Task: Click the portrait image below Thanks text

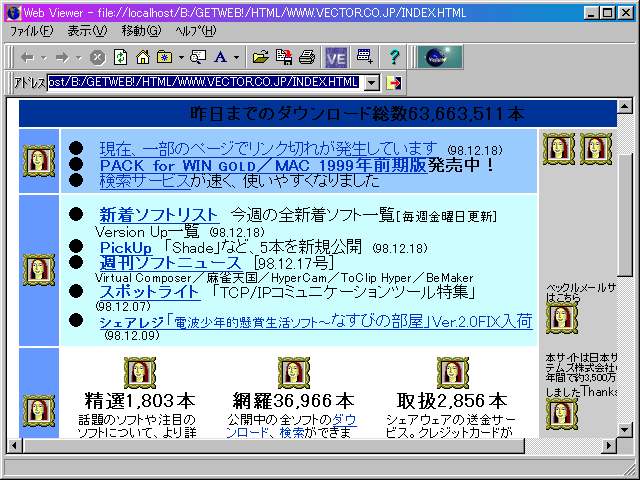Action: [x=562, y=414]
